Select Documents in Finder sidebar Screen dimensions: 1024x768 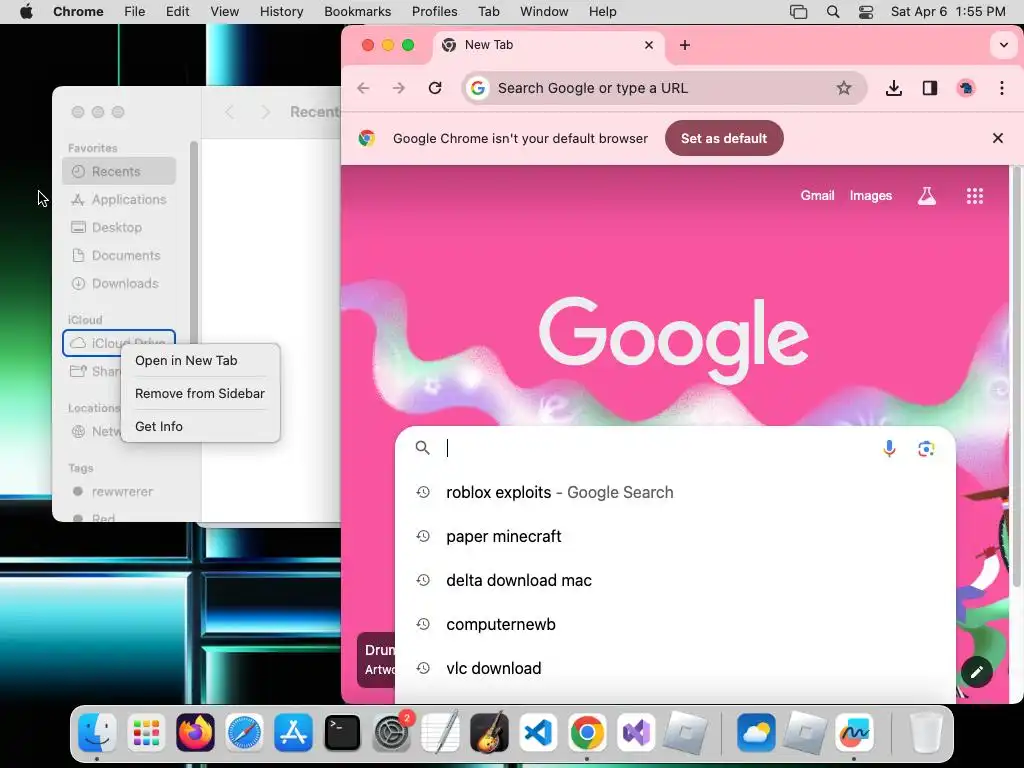pyautogui.click(x=119, y=255)
